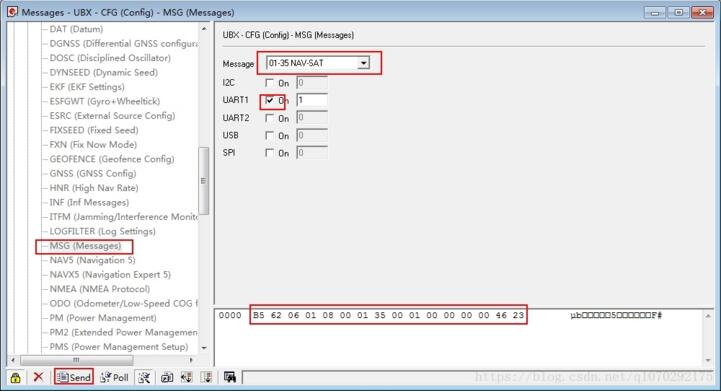
Task: Click the save-to-file icon after autopoll
Action: pyautogui.click(x=167, y=377)
